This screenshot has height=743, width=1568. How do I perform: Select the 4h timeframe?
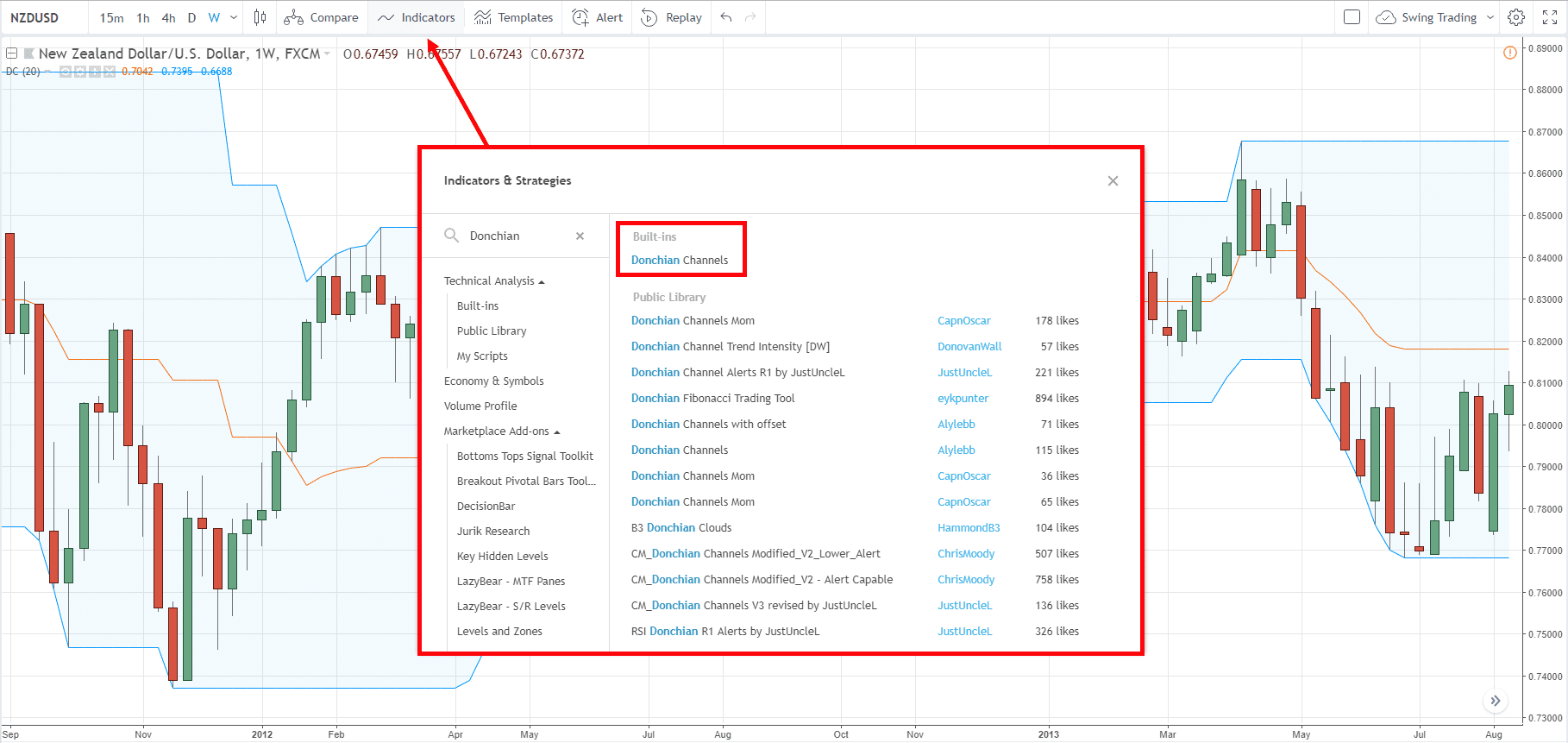click(x=168, y=17)
